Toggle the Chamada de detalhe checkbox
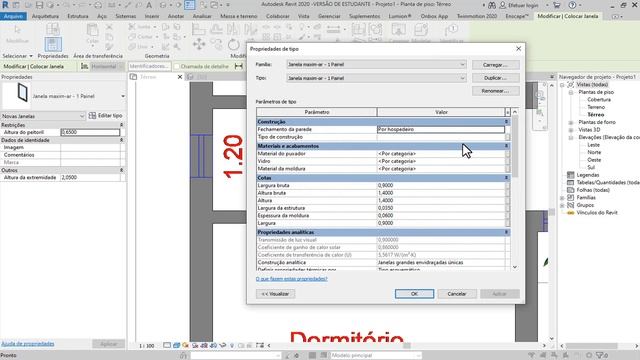This screenshot has width=640, height=360. click(177, 66)
